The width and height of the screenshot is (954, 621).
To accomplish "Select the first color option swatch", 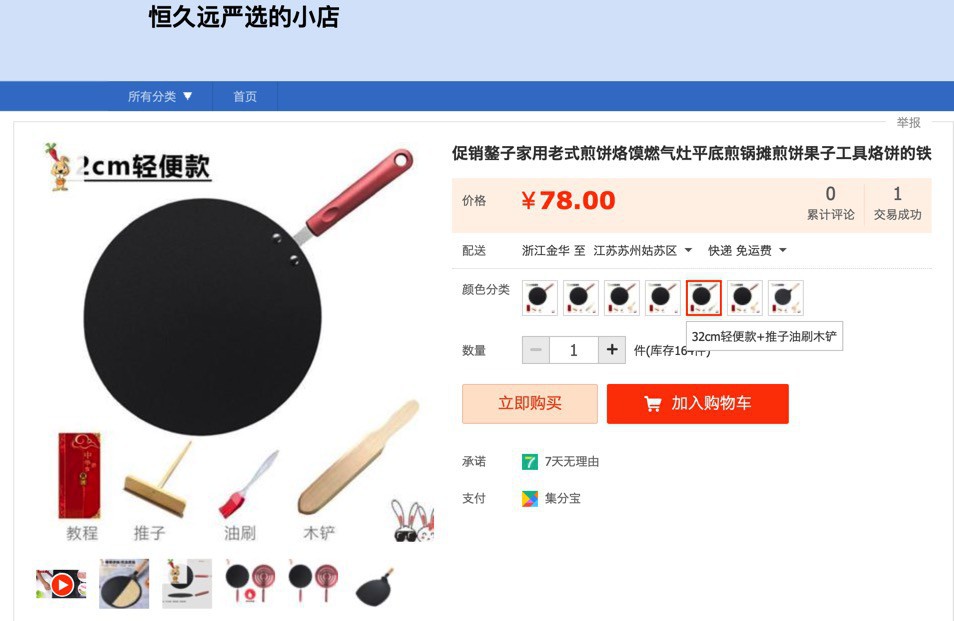I will [x=540, y=298].
